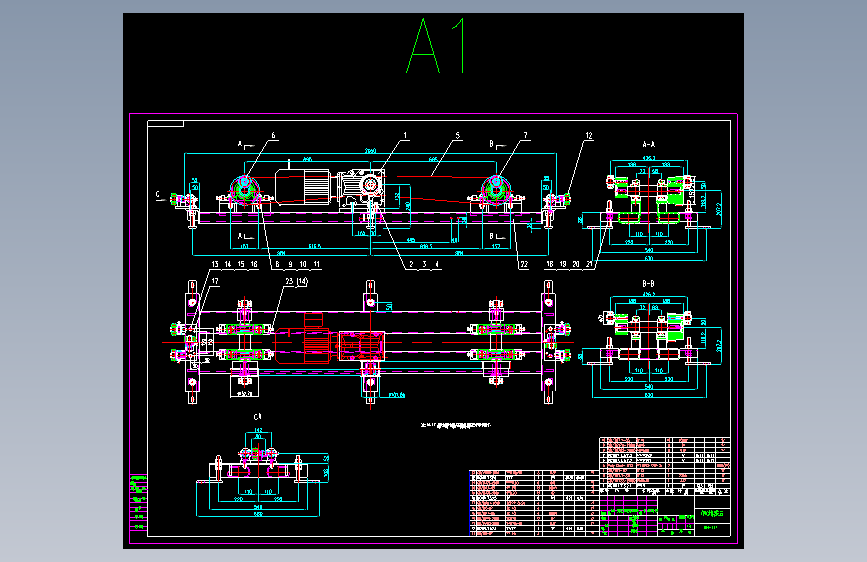This screenshot has width=867, height=562.
Task: Click callout number 2 label
Action: click(411, 264)
